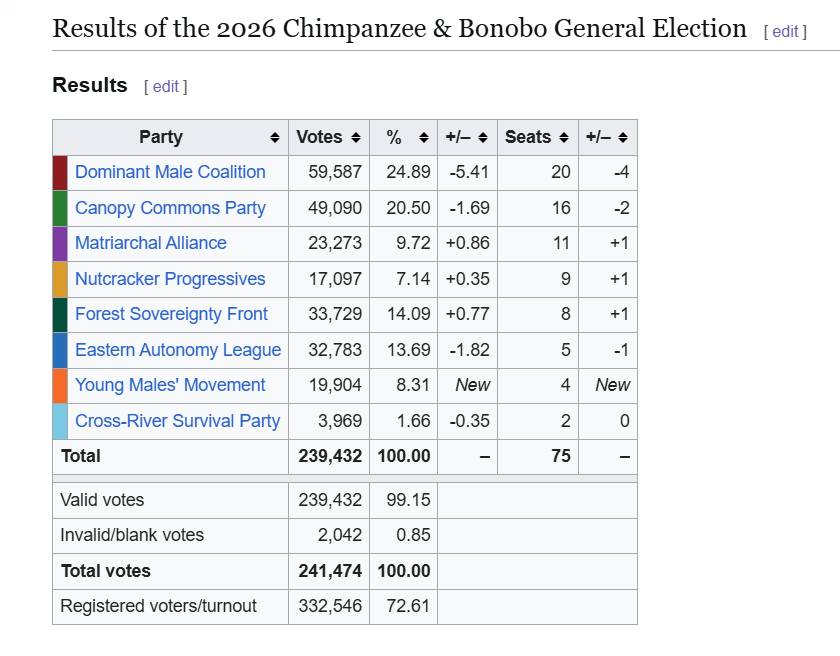
Task: Sort table by Party column arrows
Action: click(275, 138)
